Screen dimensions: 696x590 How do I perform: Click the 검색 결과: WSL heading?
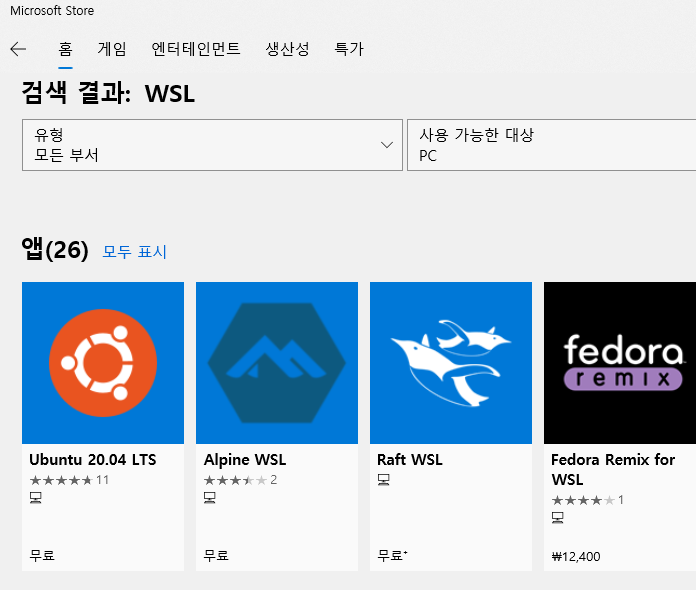[x=108, y=93]
